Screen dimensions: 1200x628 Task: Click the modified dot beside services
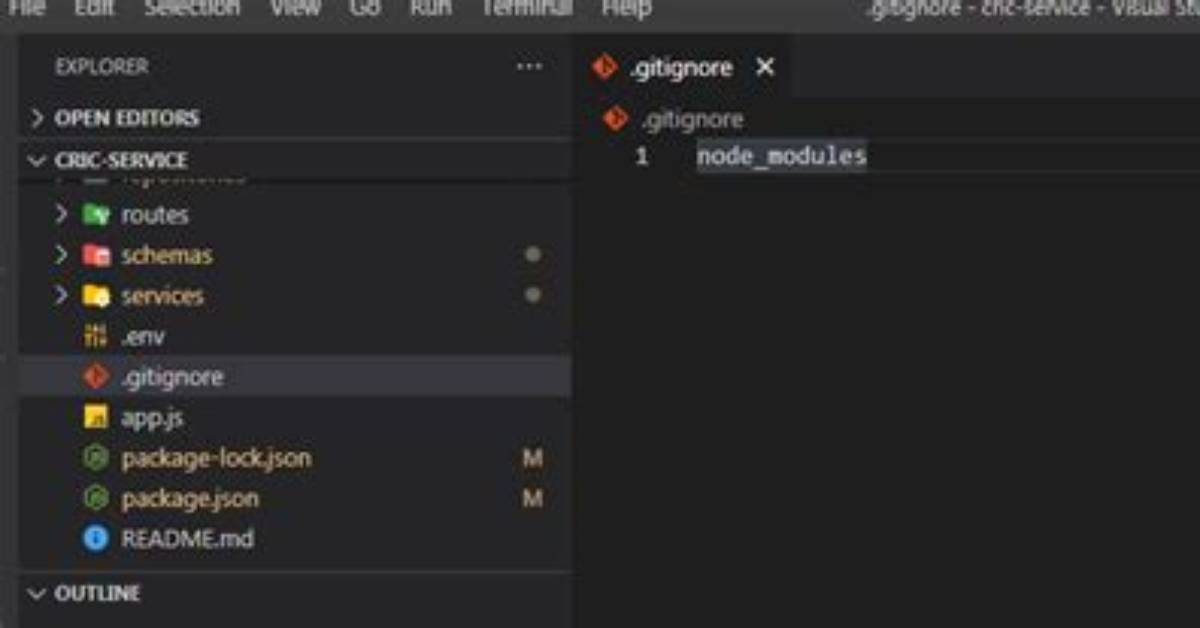(533, 295)
